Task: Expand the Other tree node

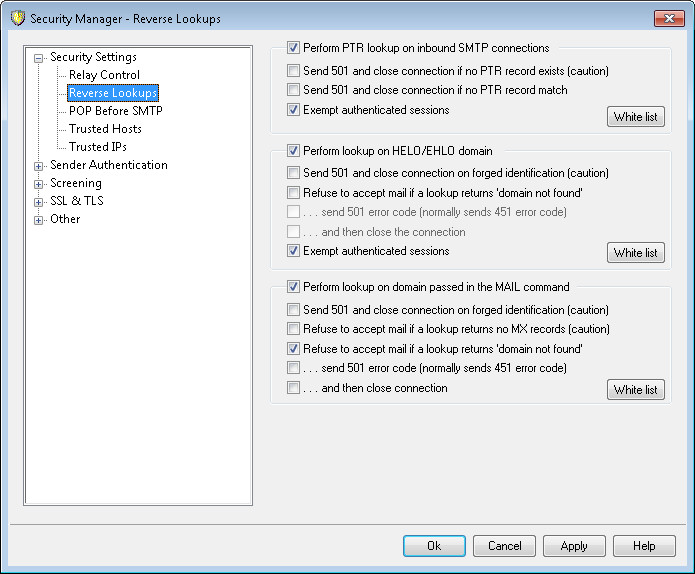Action: tap(39, 220)
